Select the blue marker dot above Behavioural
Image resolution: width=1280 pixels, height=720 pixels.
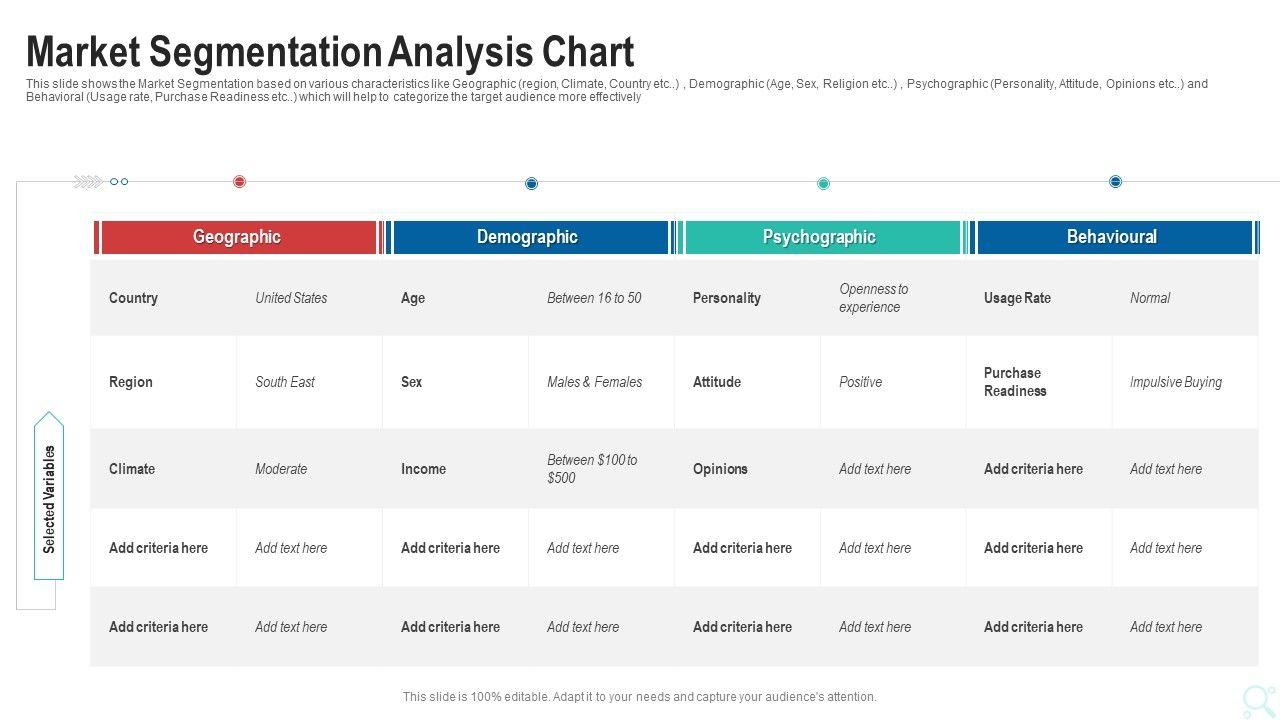[x=1115, y=182]
